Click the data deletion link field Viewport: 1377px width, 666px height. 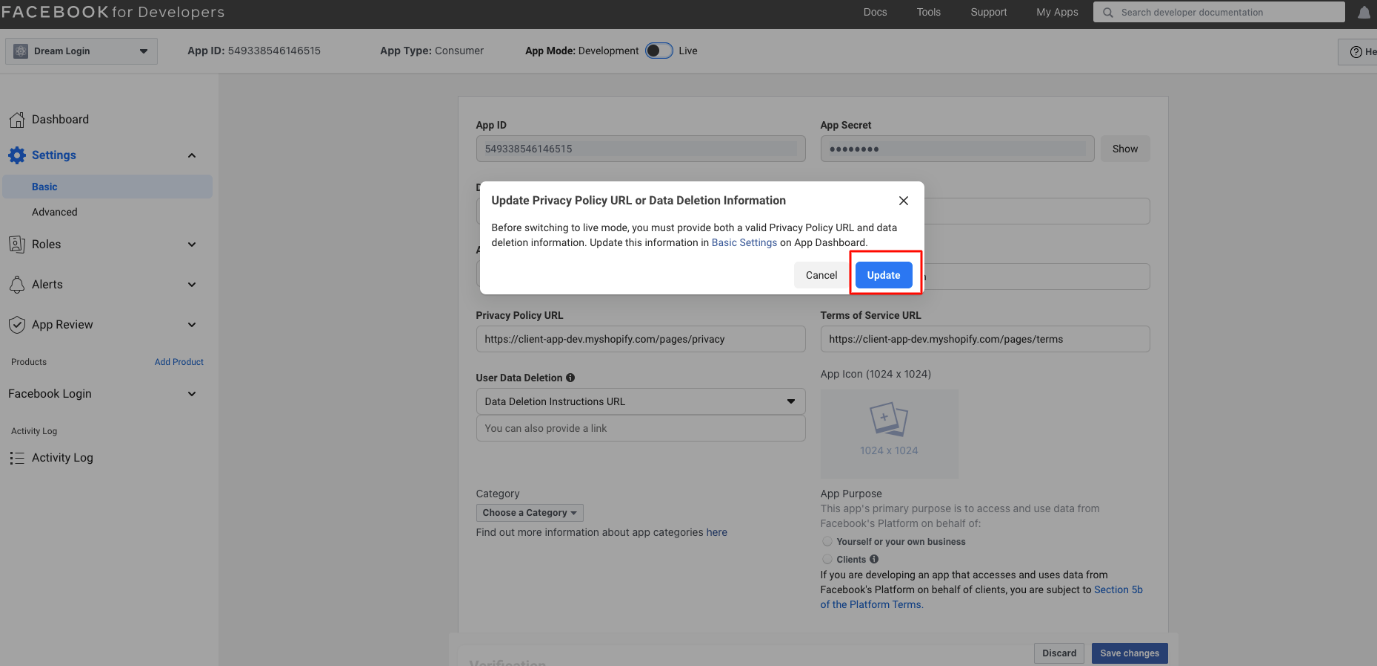[640, 429]
